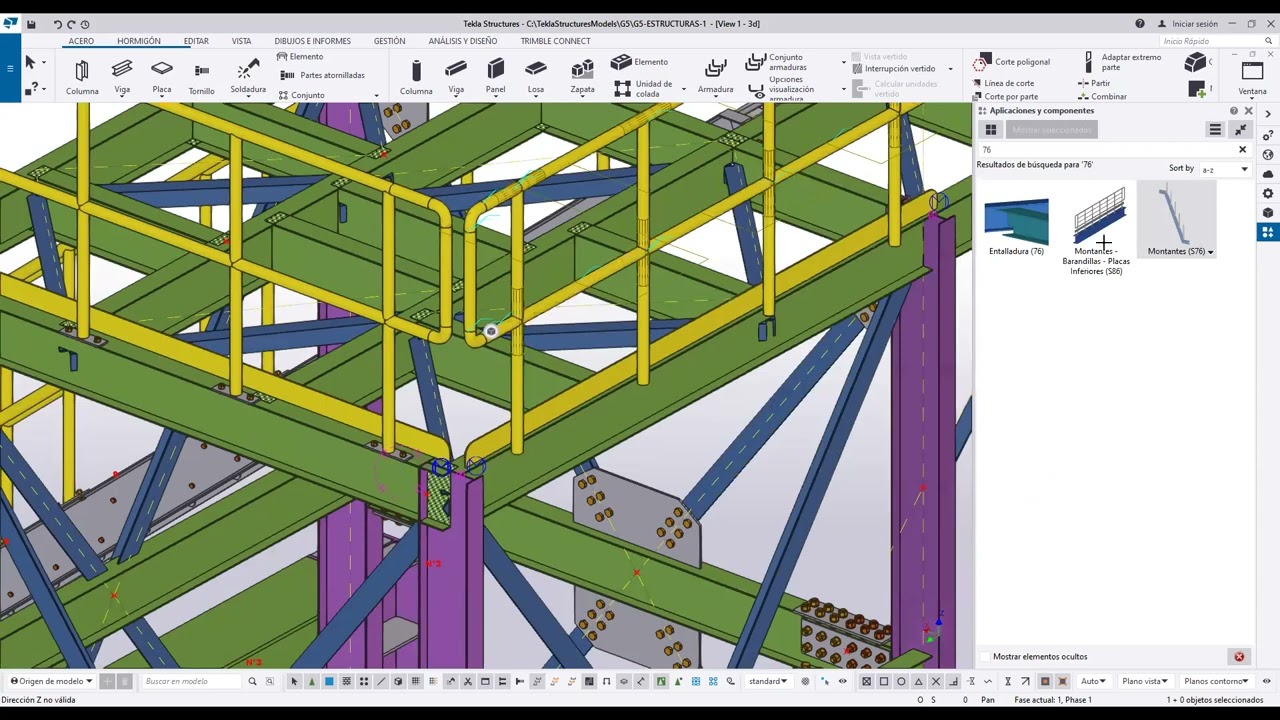This screenshot has height=720, width=1280.
Task: Open DIBUJOS E INFORMES tab
Action: tap(312, 41)
